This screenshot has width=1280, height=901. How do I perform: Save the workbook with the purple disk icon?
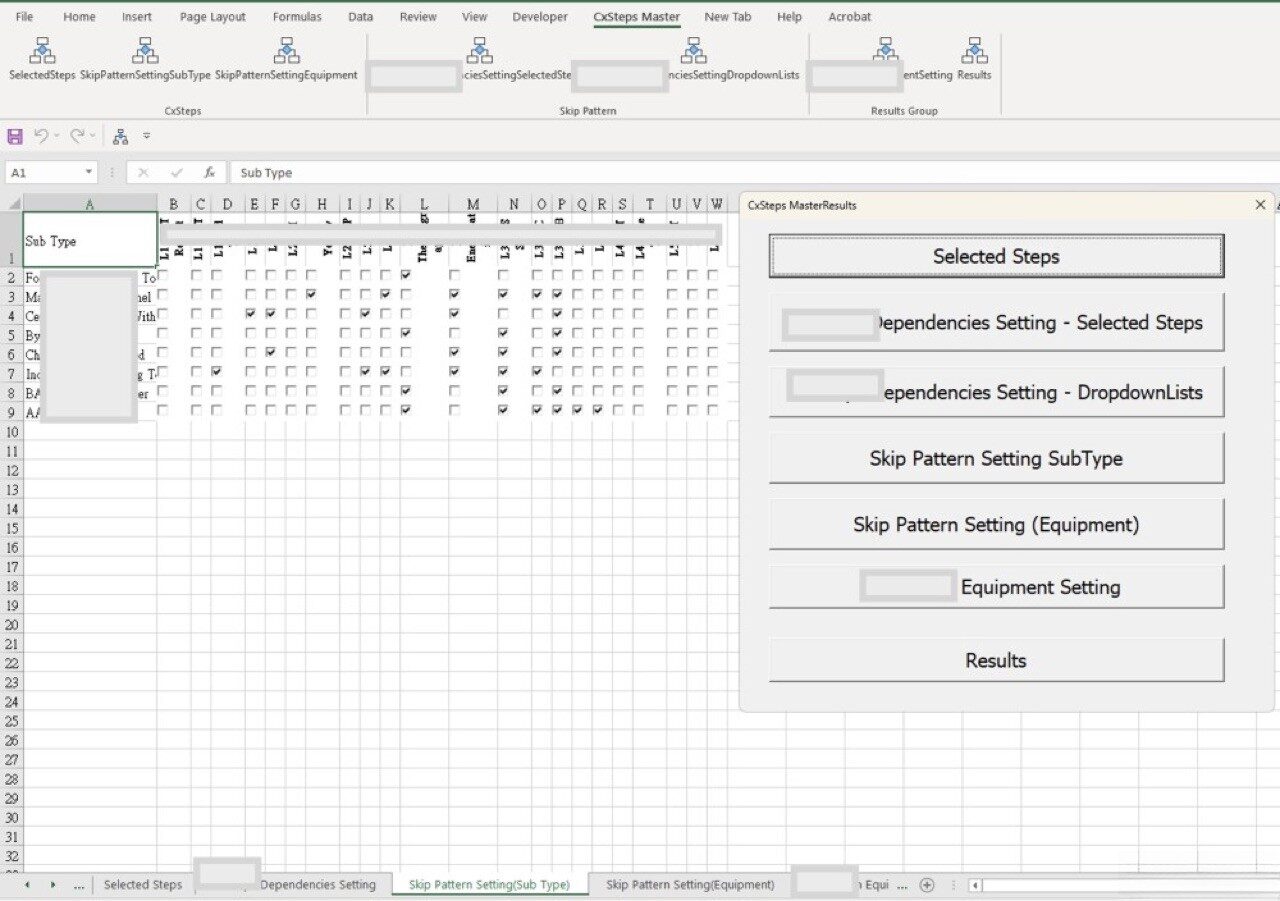pos(15,136)
